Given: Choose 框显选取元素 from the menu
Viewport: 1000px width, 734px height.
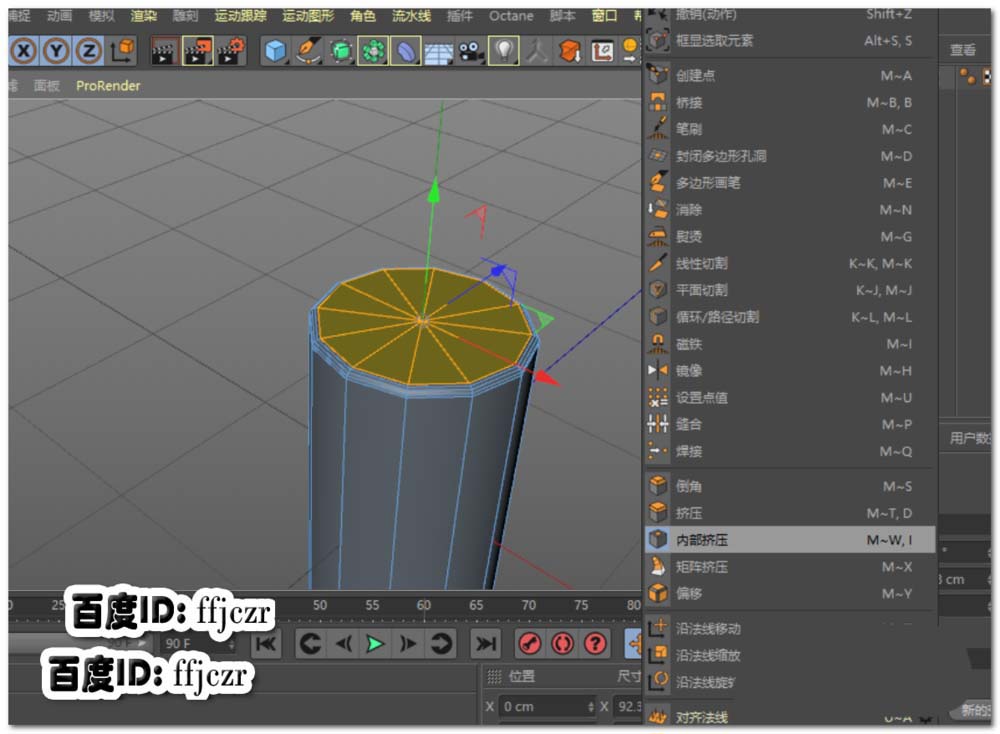Looking at the screenshot, I should click(789, 41).
